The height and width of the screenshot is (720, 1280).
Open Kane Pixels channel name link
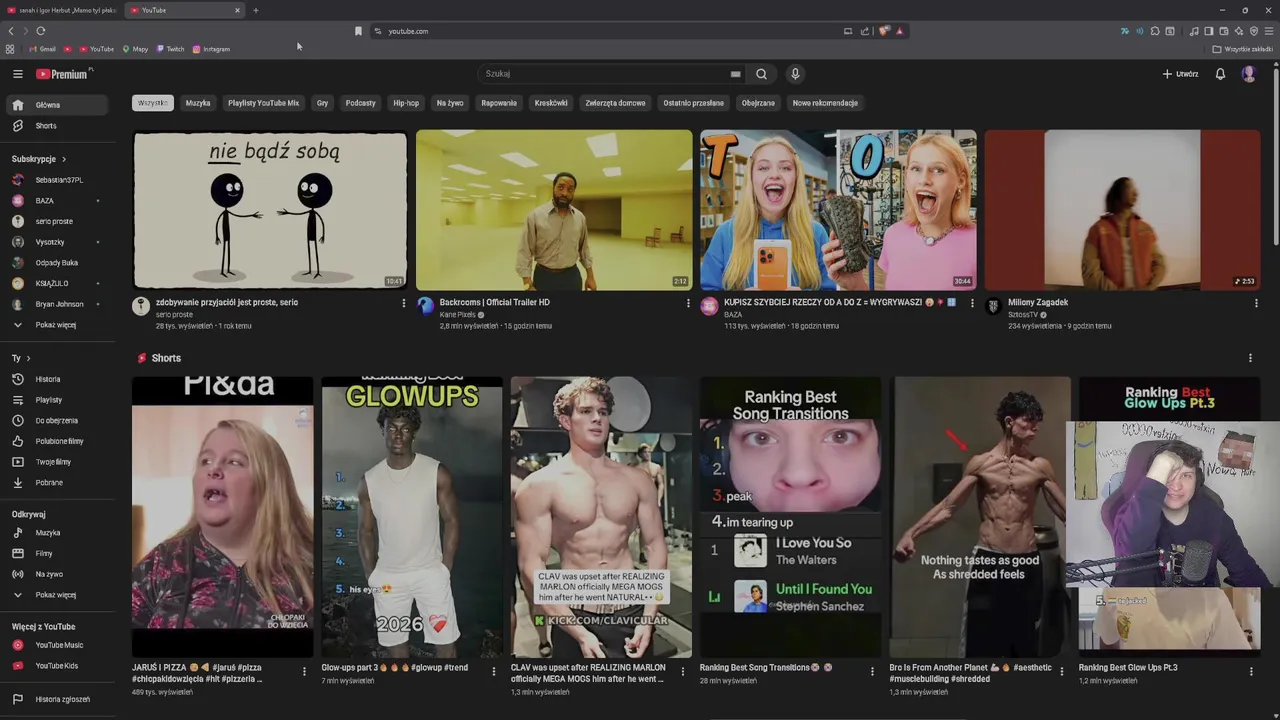click(457, 315)
